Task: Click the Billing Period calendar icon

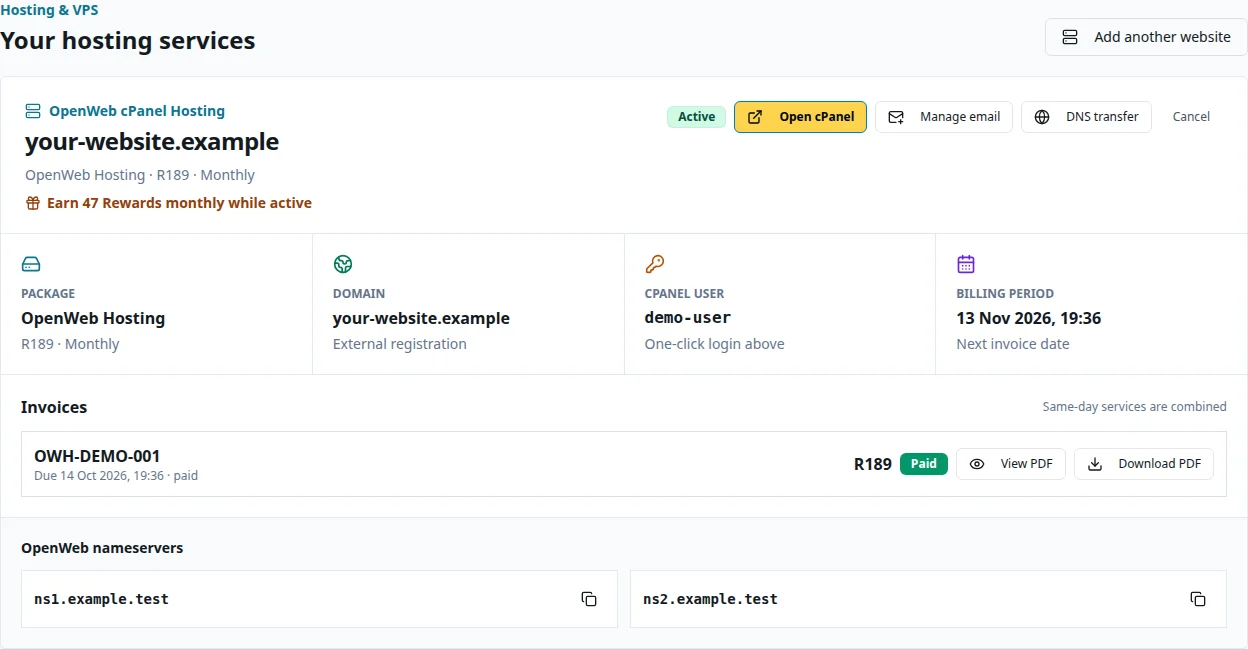Action: click(966, 264)
